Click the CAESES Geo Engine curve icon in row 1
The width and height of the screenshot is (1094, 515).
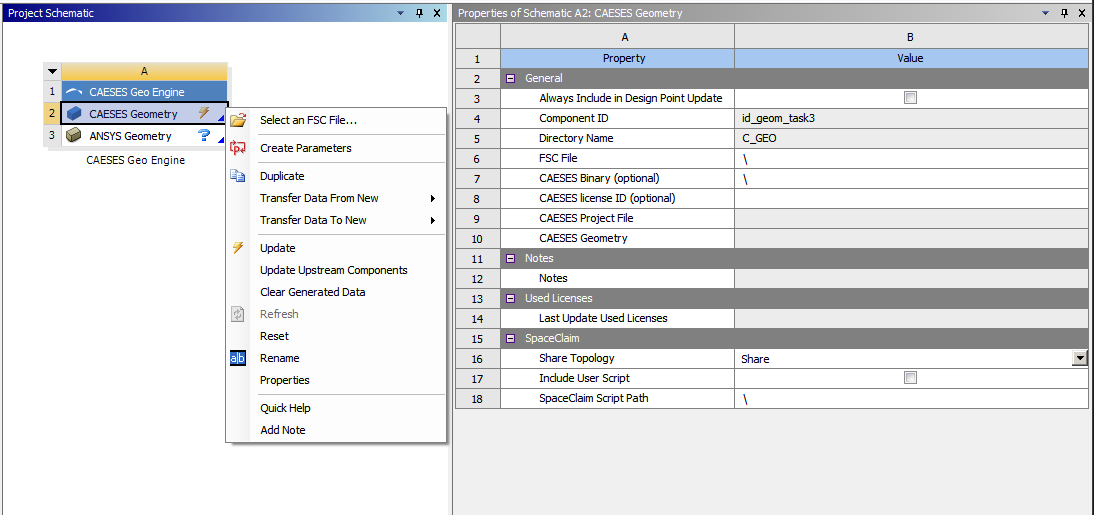point(74,91)
